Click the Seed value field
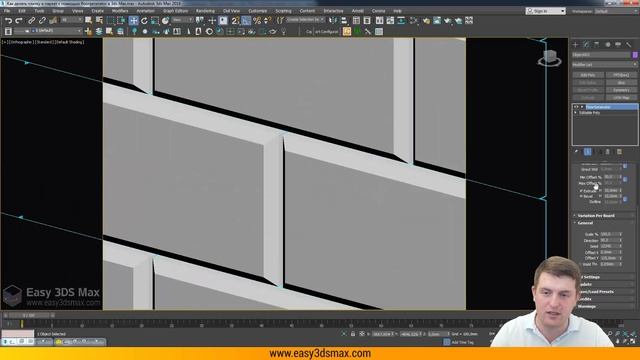This screenshot has width=640, height=360. point(609,246)
